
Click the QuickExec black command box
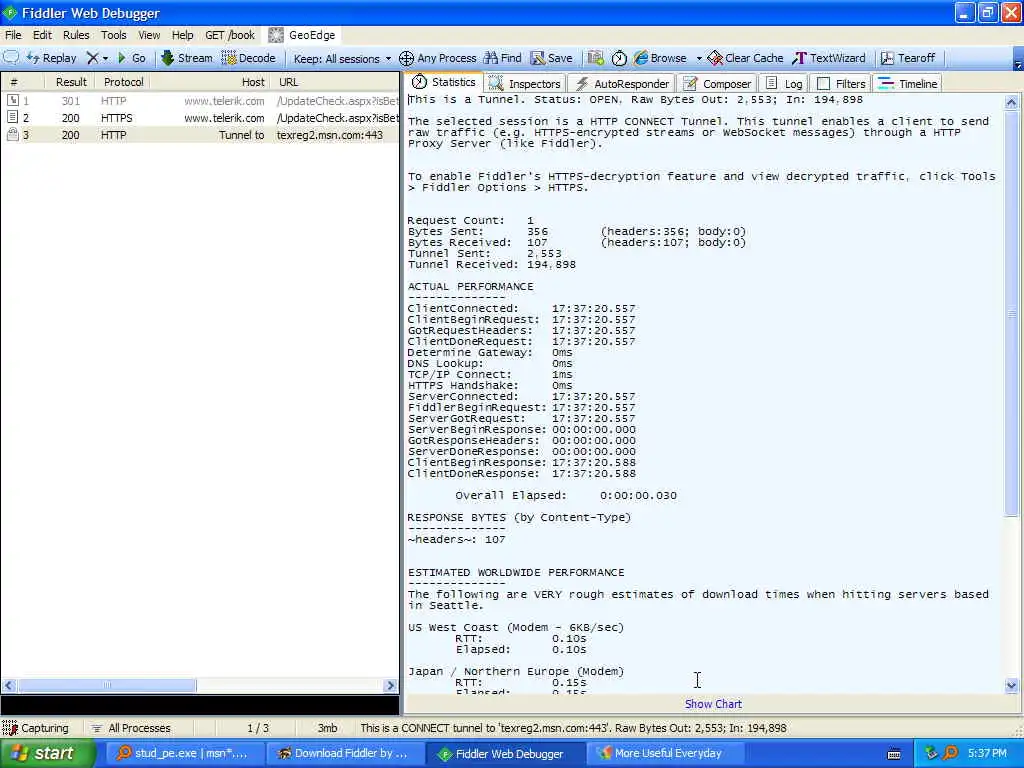tap(200, 705)
